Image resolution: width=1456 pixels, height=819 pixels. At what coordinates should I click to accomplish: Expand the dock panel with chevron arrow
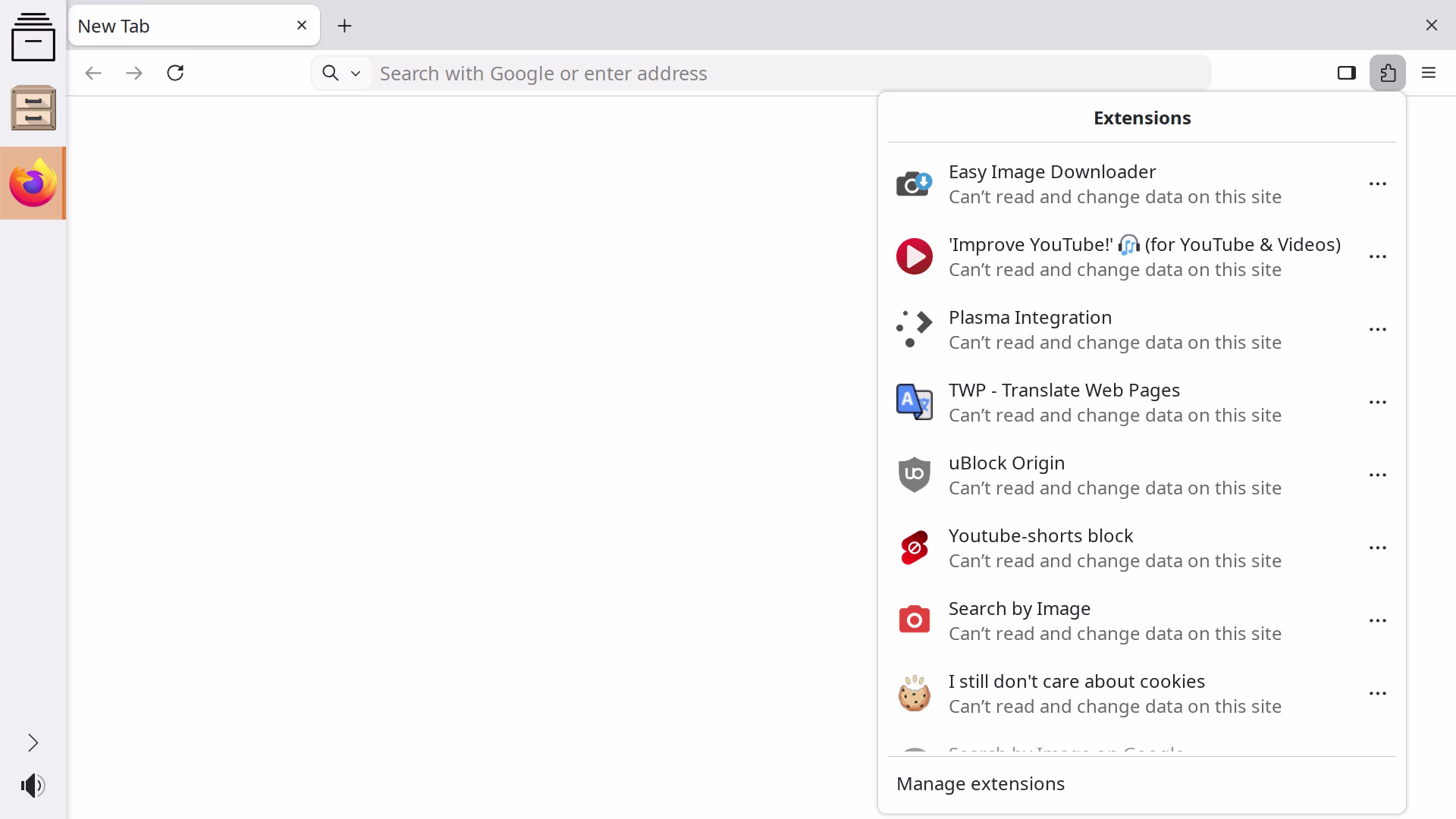[33, 742]
